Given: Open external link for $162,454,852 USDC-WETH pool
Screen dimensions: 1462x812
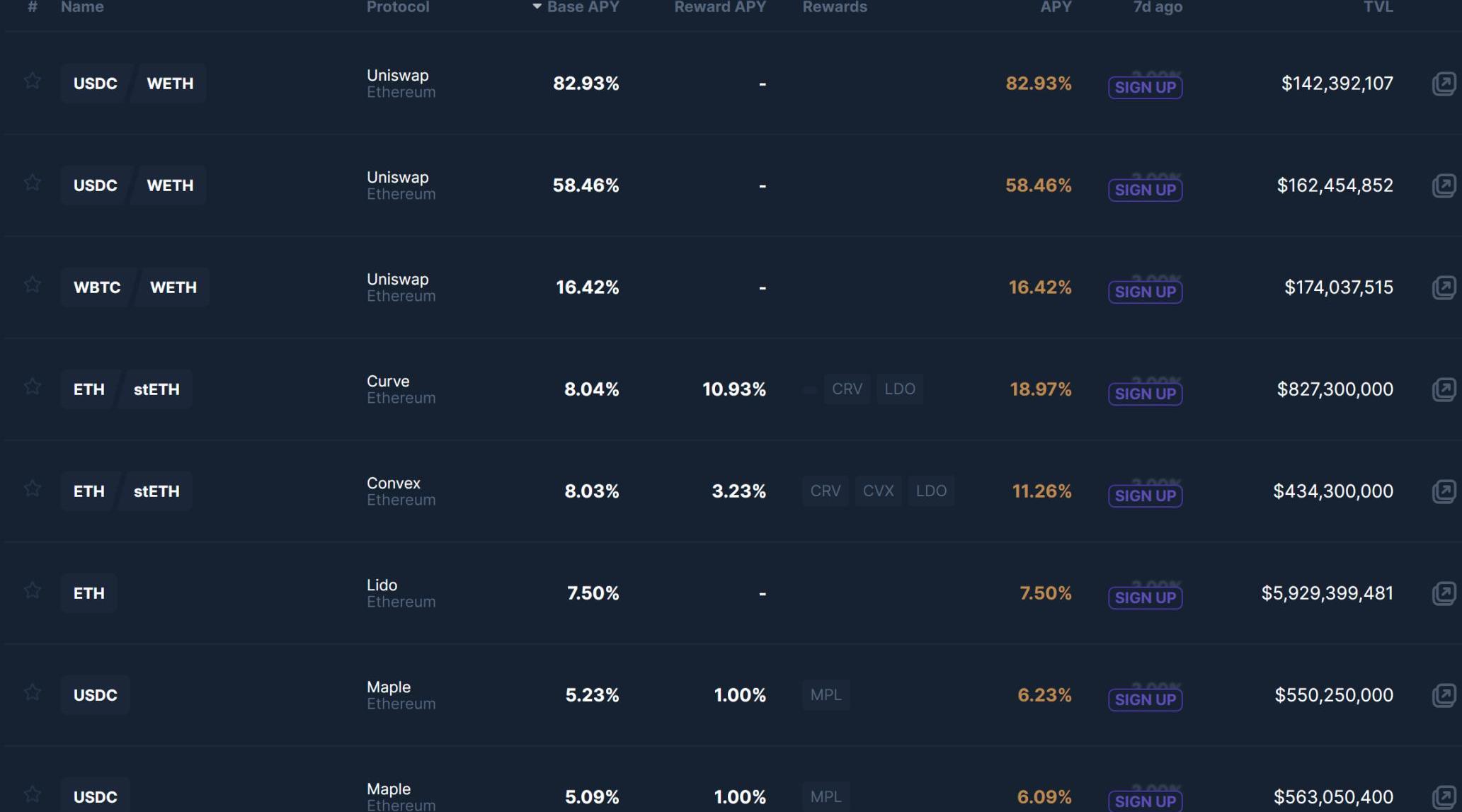Looking at the screenshot, I should [1444, 185].
